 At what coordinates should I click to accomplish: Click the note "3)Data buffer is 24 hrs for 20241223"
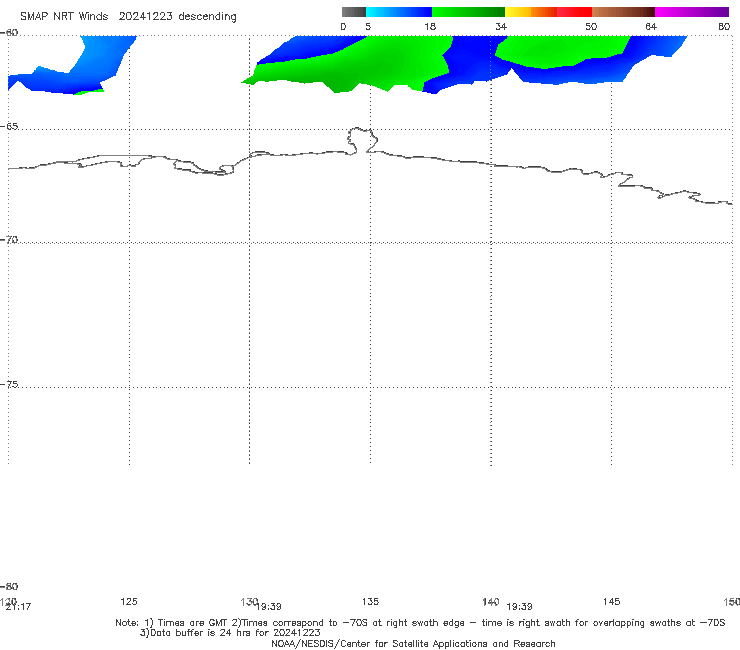pos(230,633)
